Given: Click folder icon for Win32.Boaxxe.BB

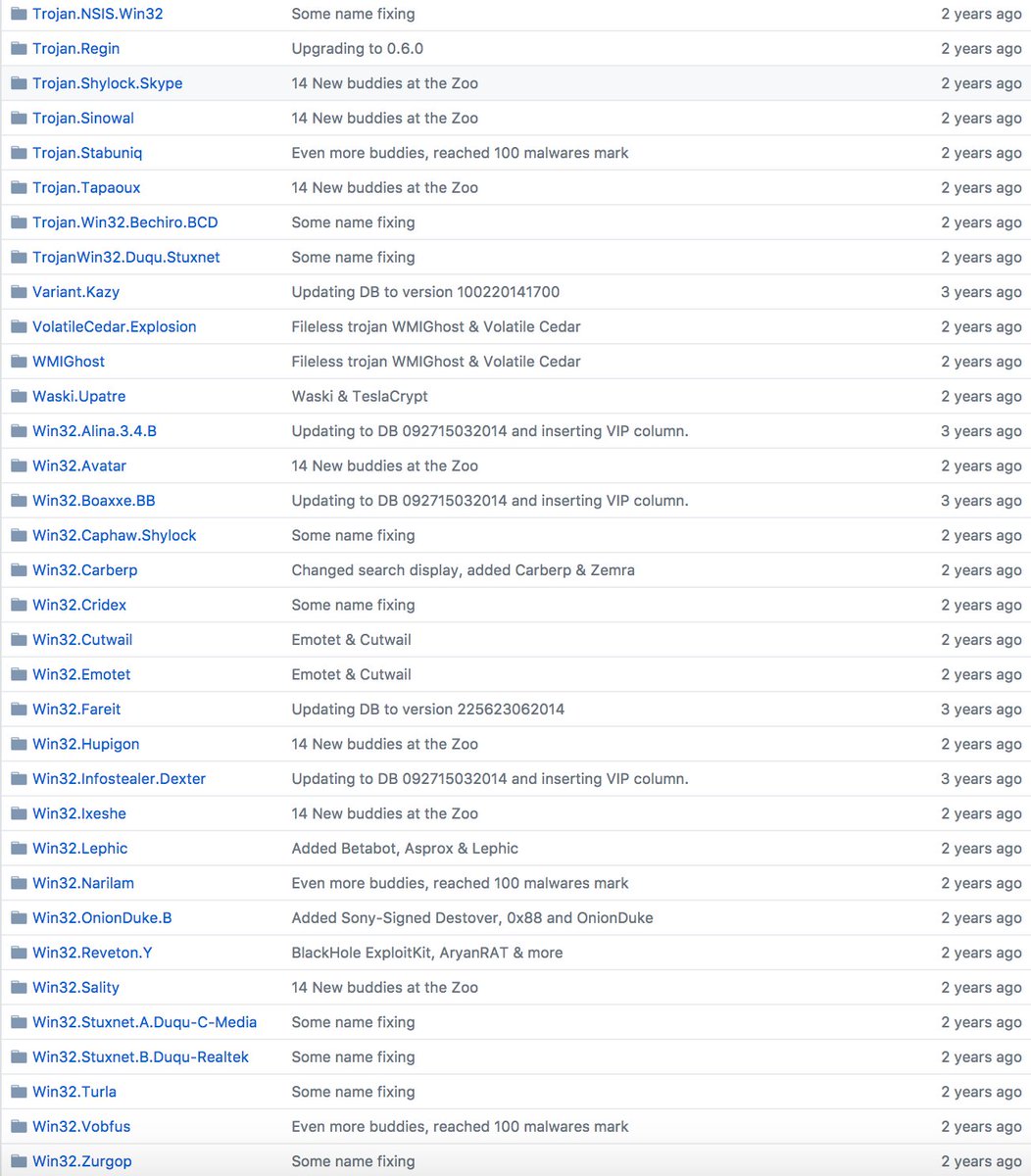Looking at the screenshot, I should point(19,500).
